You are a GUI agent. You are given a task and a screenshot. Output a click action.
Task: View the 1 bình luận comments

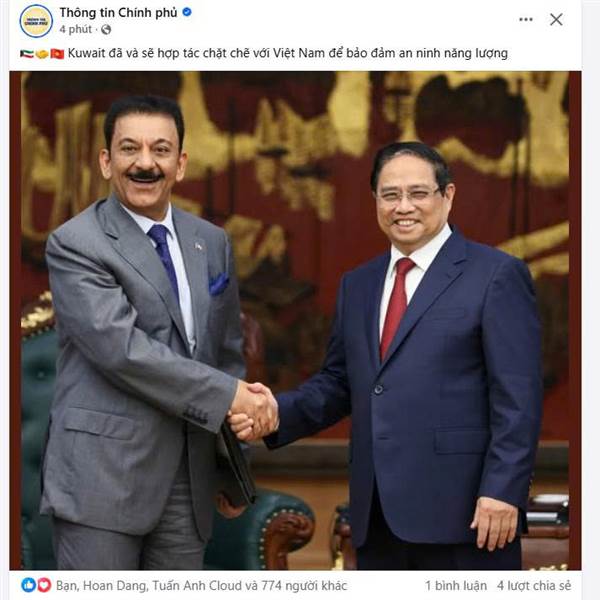[456, 585]
